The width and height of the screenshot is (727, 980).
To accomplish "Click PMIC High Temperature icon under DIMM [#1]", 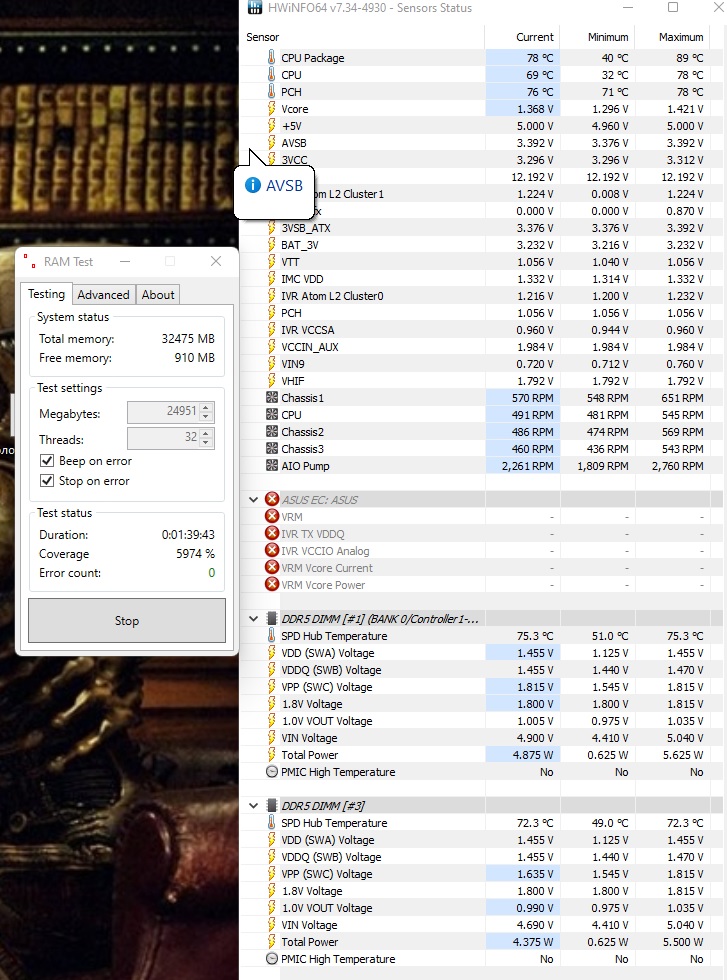I will point(272,772).
